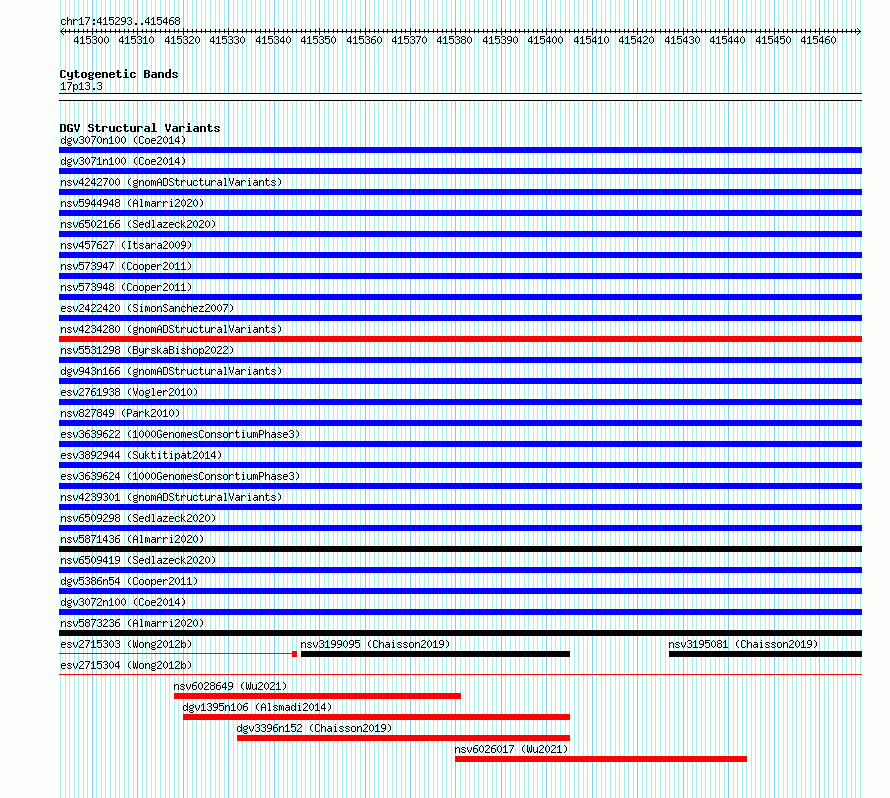Select nsv6026017 (Wu2021) label
The width and height of the screenshot is (890, 798).
(511, 749)
